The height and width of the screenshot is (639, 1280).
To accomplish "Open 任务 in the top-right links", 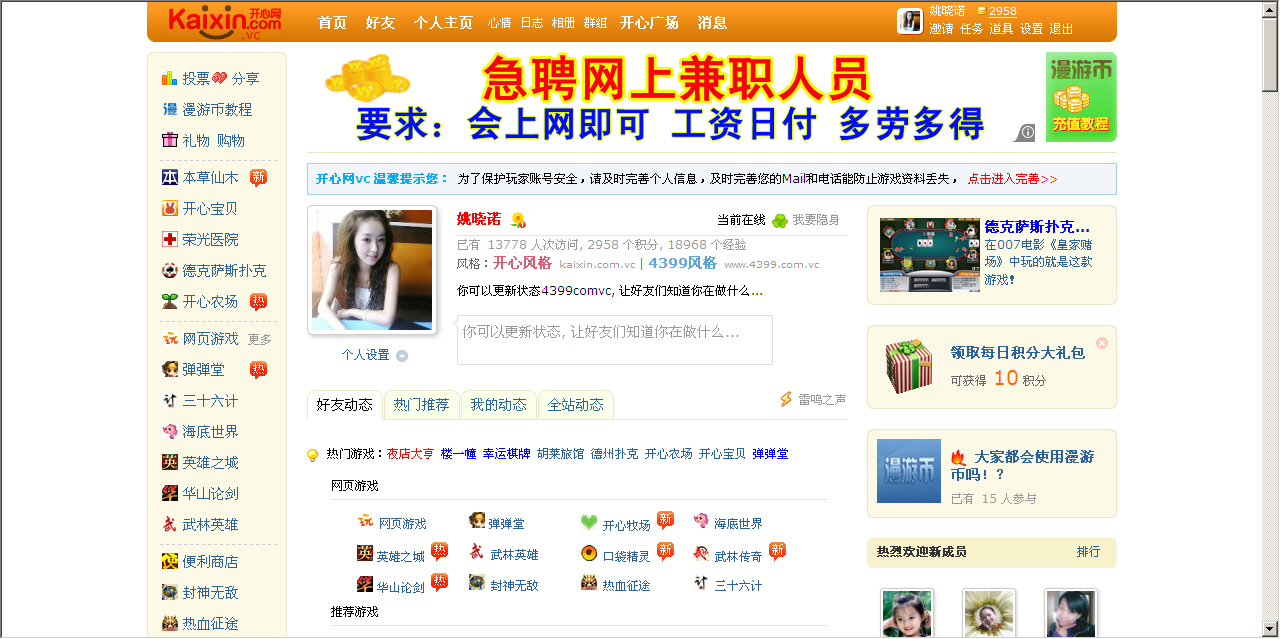I will pos(971,29).
